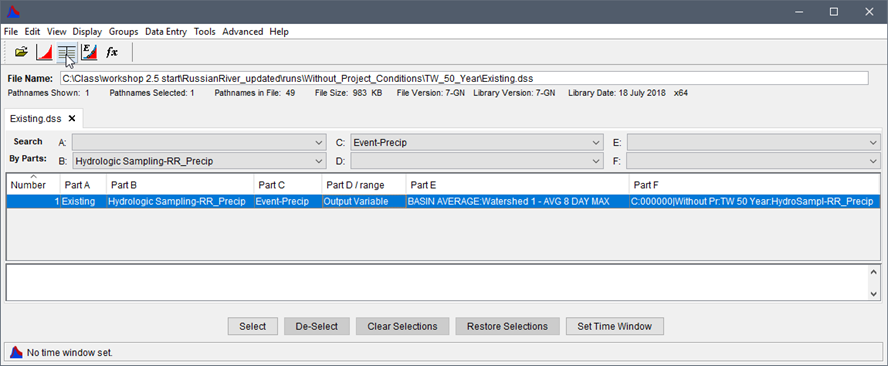
Task: Click the Plot toolbar icon
Action: coord(44,52)
